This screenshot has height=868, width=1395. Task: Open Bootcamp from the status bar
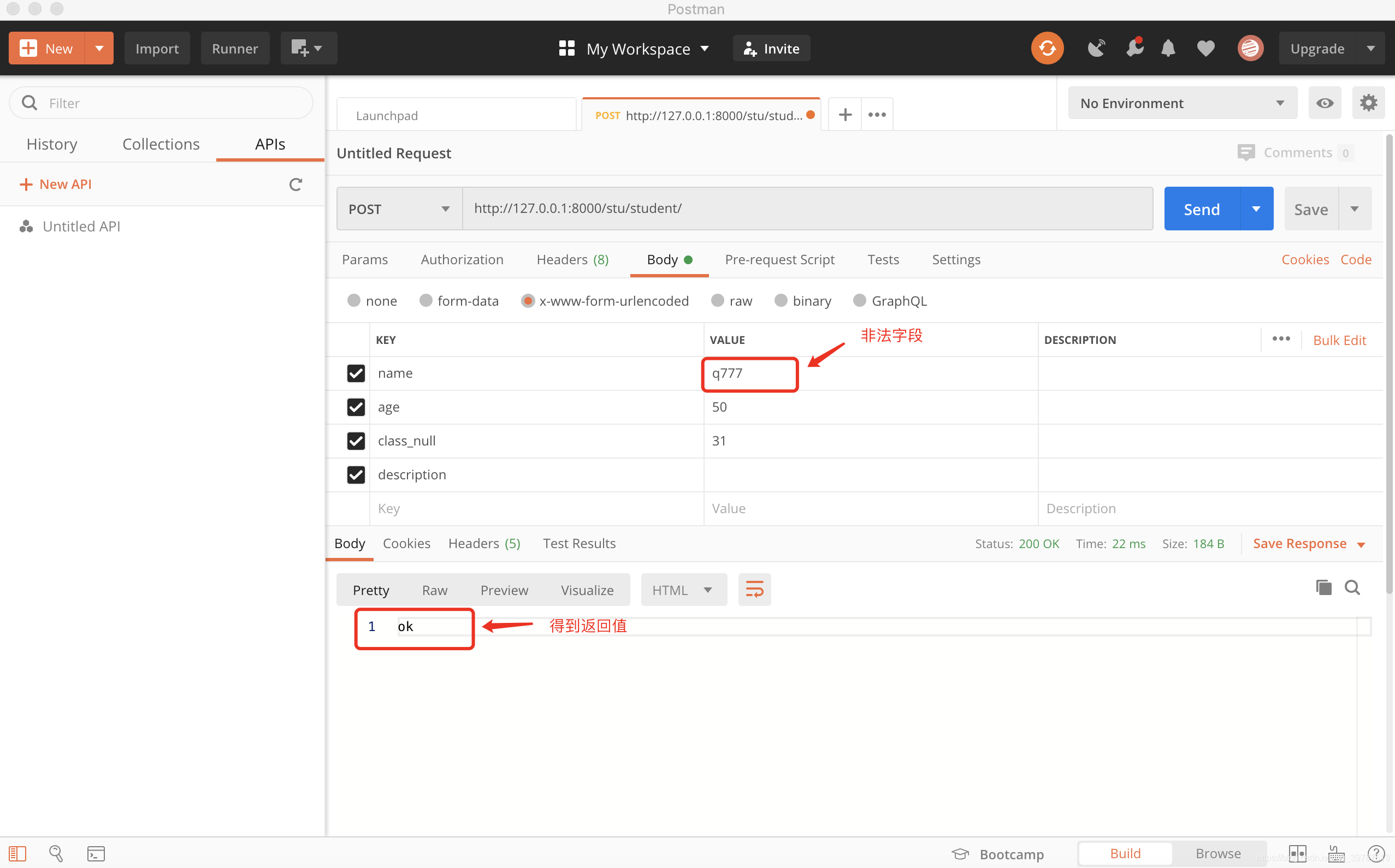point(997,854)
